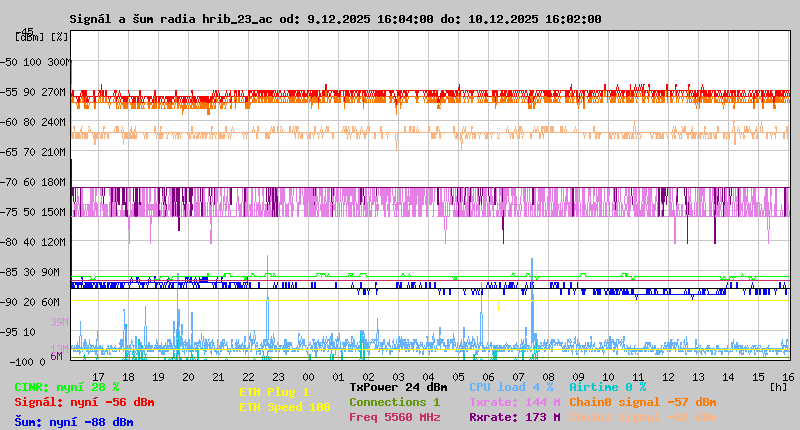Viewport: 800px width, 430px height.
Task: Click the '09' hour label on x-axis
Action: (579, 377)
